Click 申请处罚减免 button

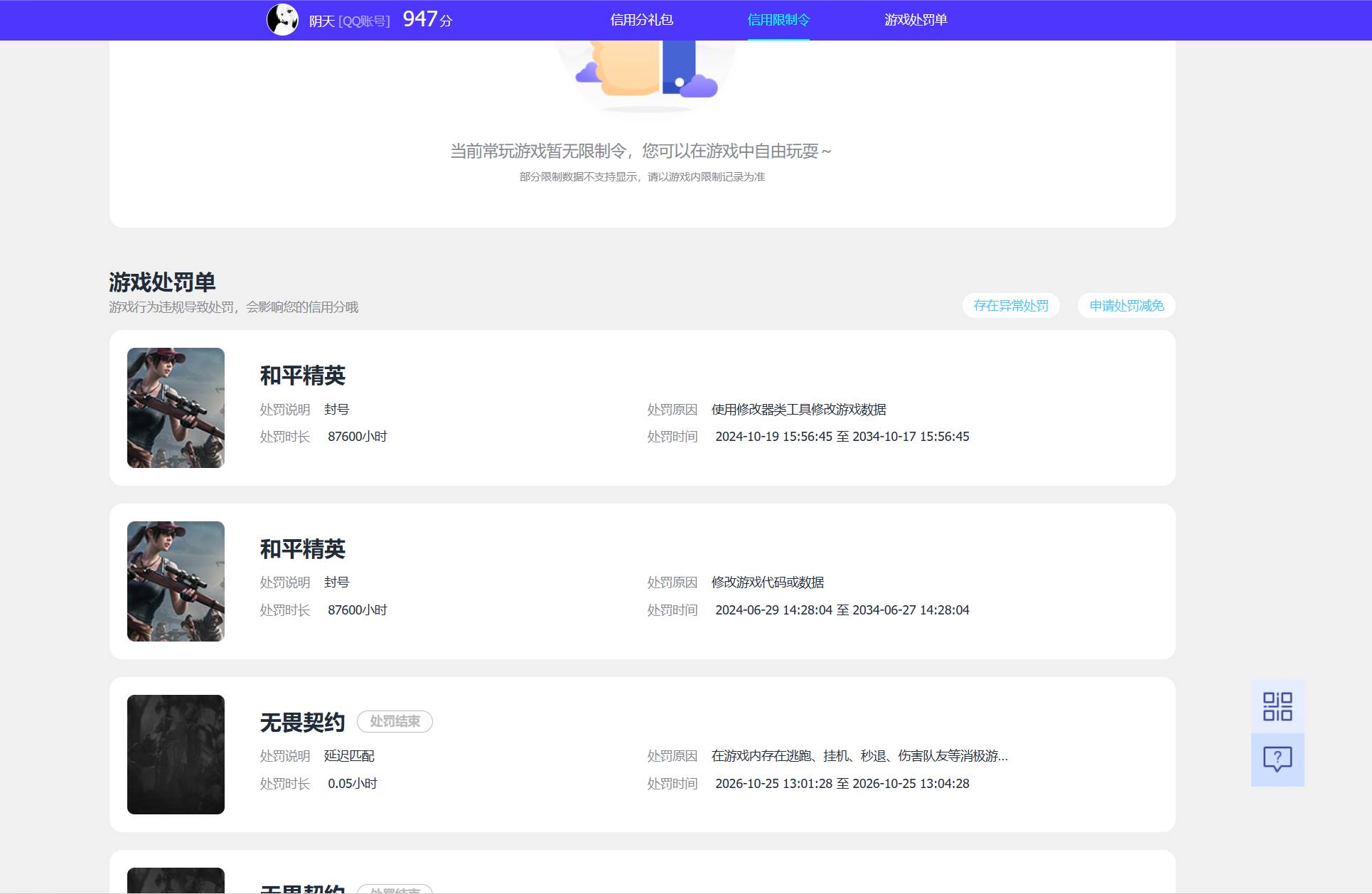[1127, 306]
